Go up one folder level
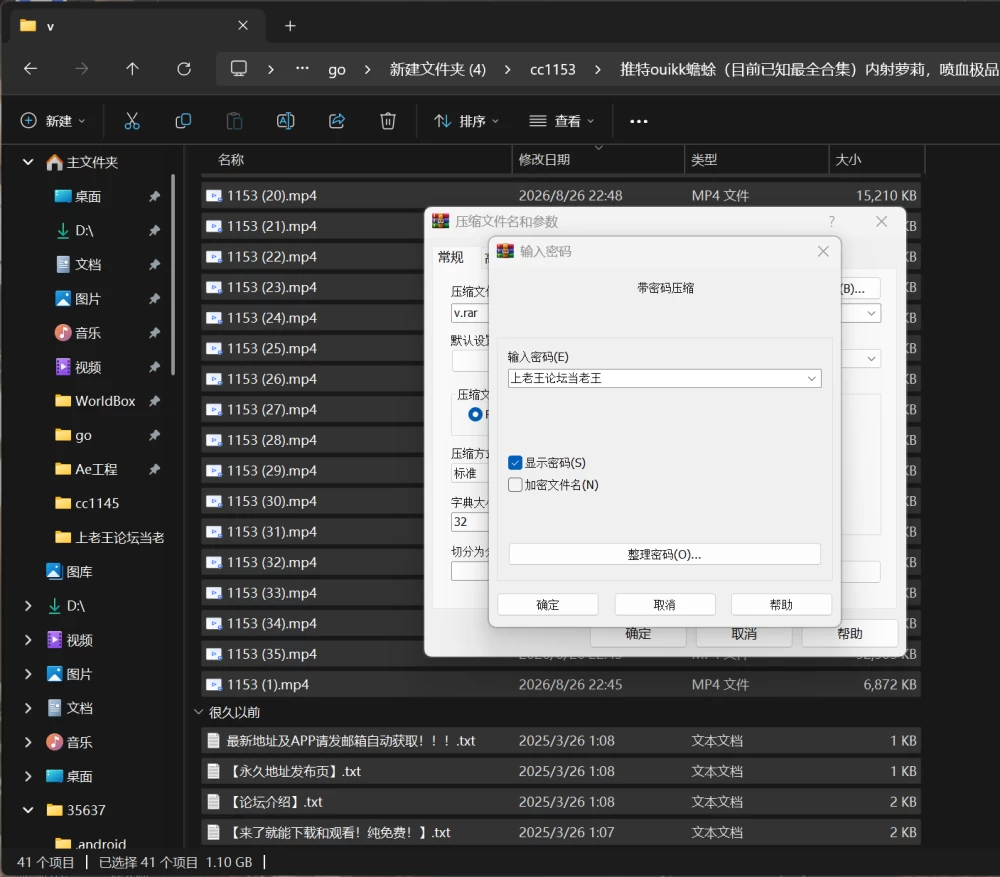Image resolution: width=1000 pixels, height=877 pixels. (132, 69)
